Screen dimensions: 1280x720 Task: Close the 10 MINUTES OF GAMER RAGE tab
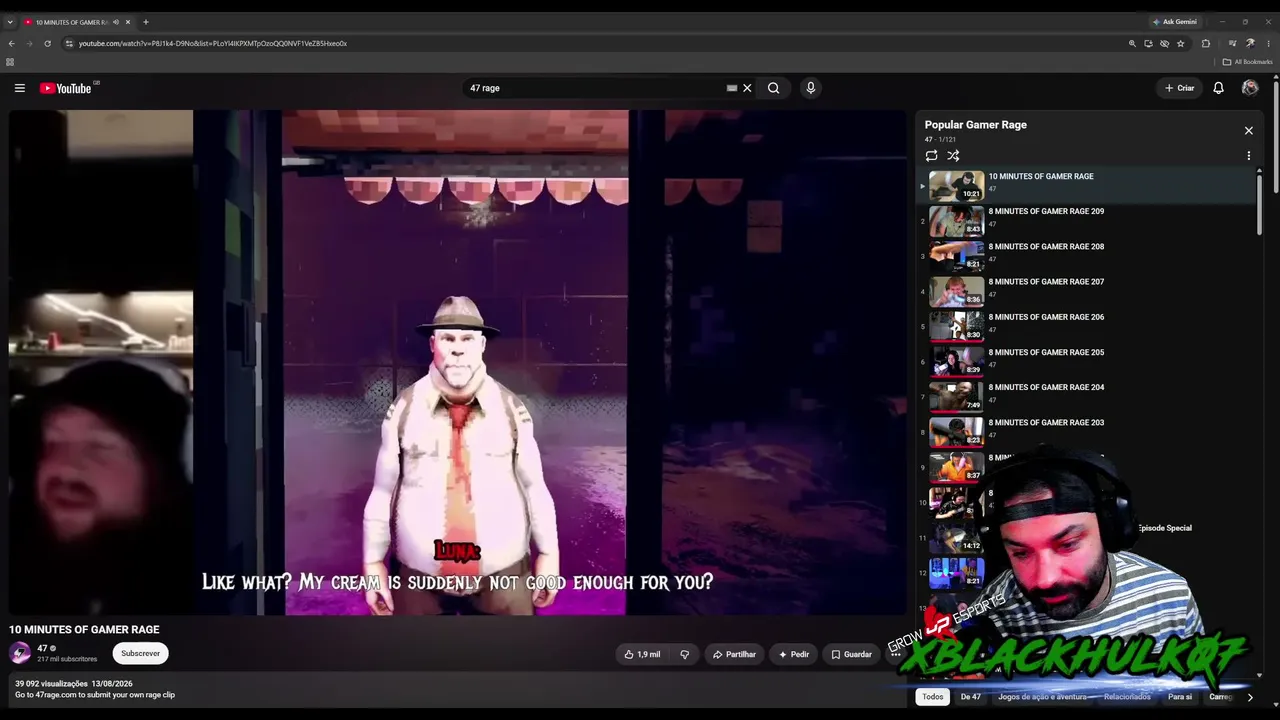(128, 22)
